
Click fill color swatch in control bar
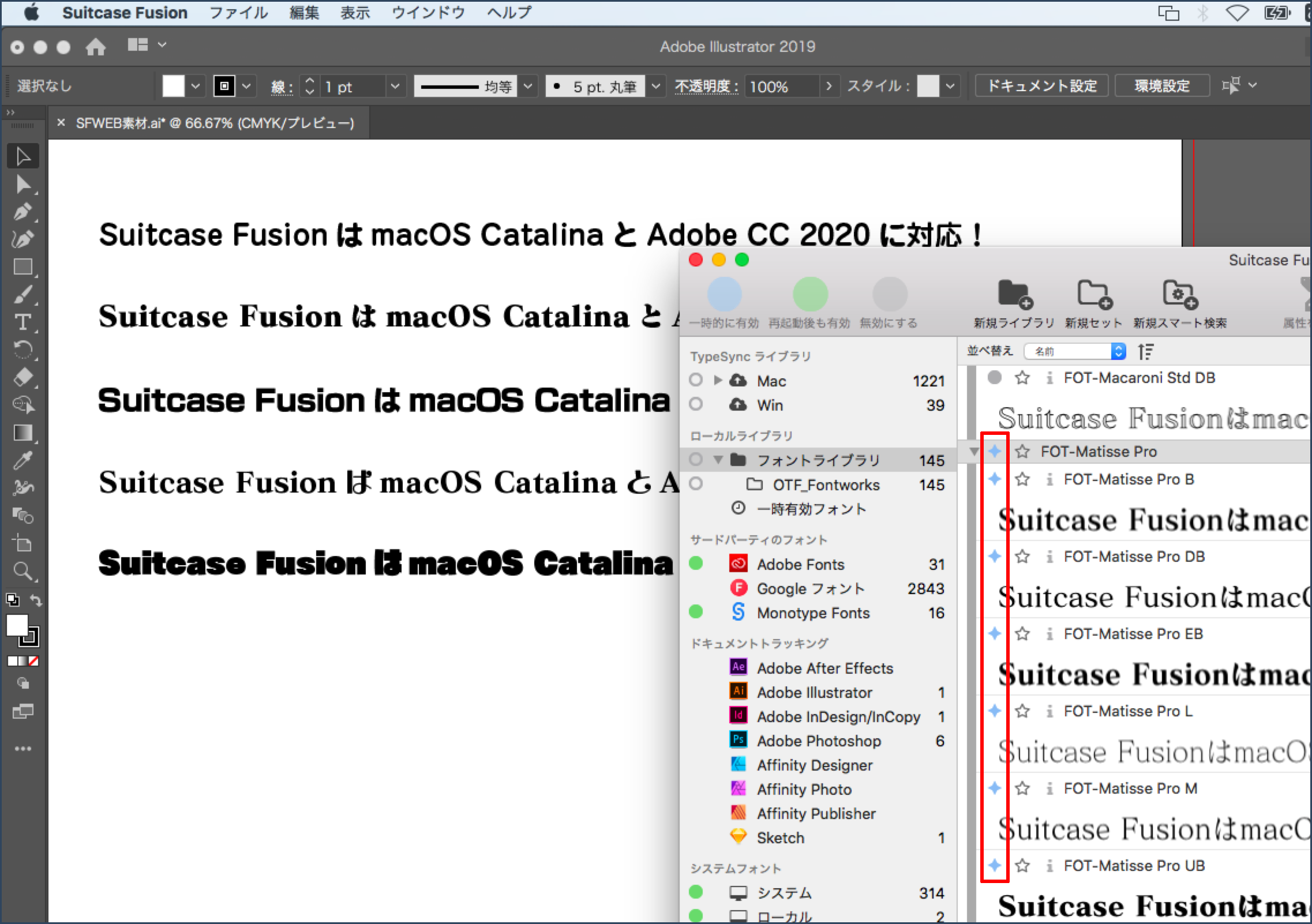(173, 87)
